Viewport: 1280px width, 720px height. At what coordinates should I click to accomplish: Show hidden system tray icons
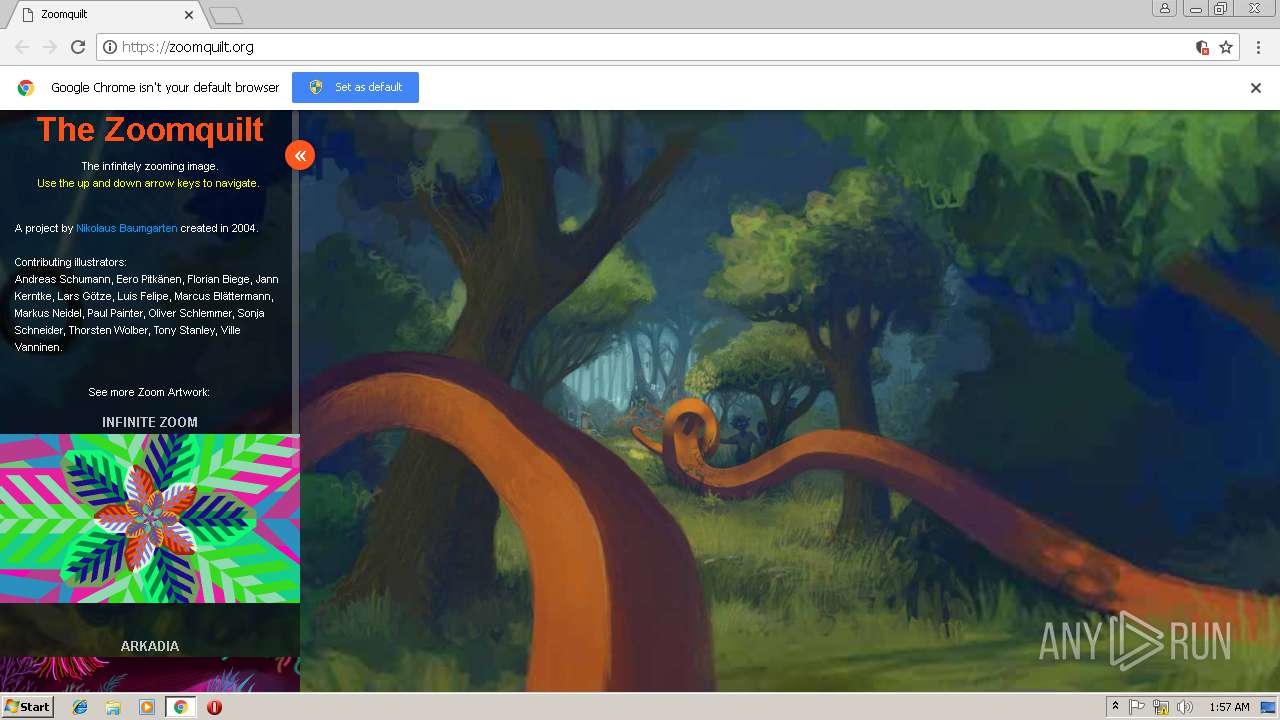click(1116, 707)
